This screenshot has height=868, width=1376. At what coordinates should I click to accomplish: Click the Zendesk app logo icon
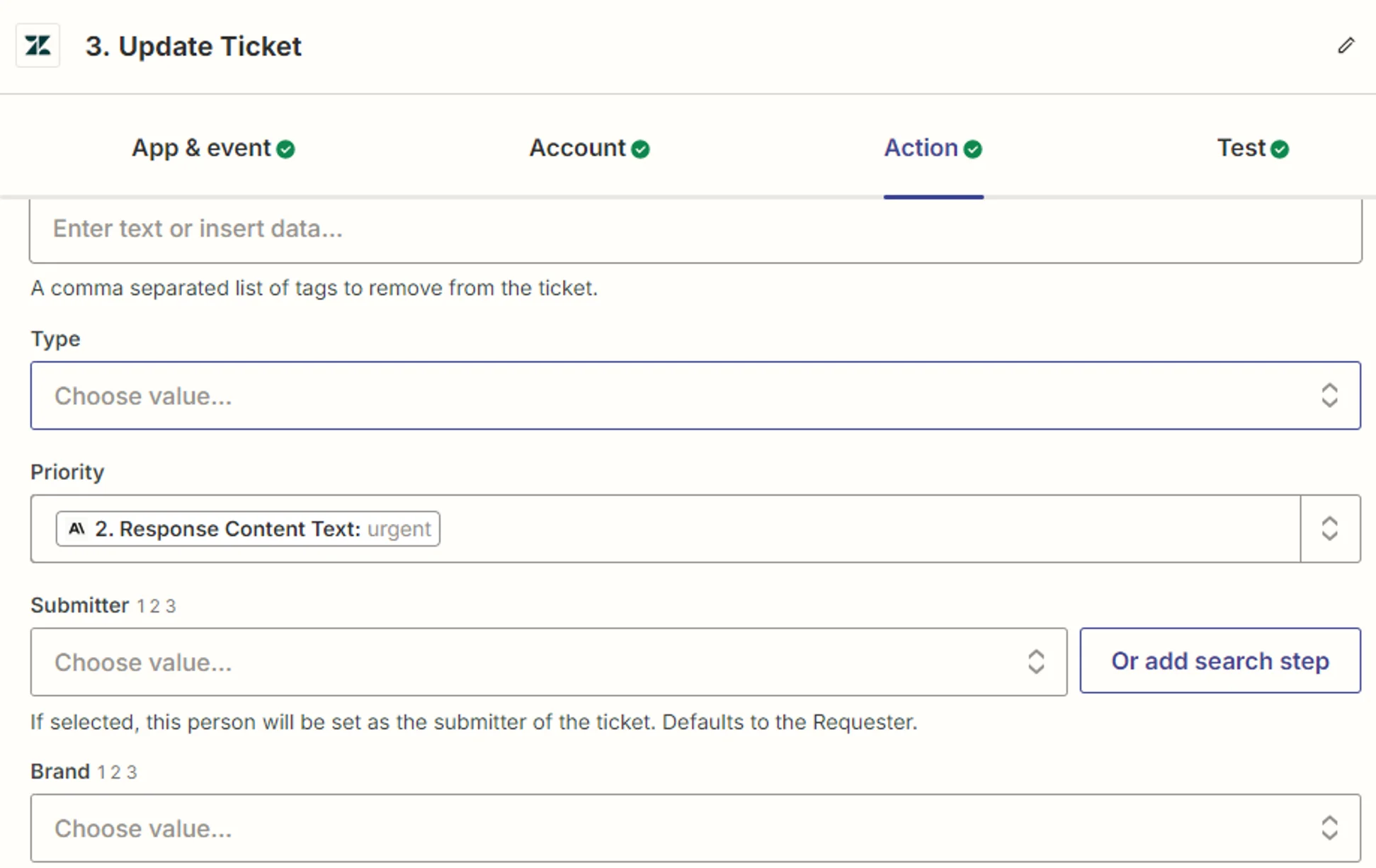[38, 46]
